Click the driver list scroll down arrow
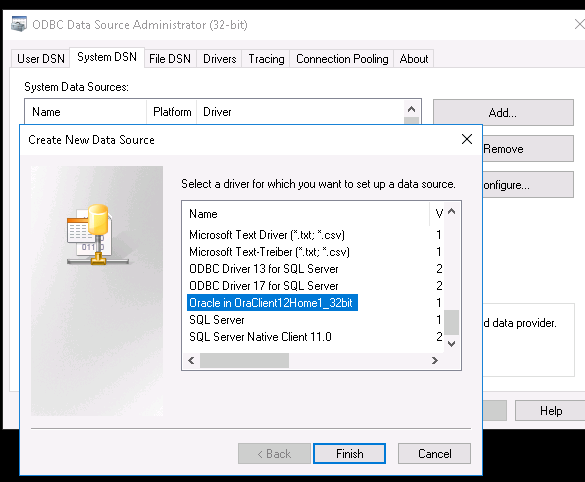 451,344
